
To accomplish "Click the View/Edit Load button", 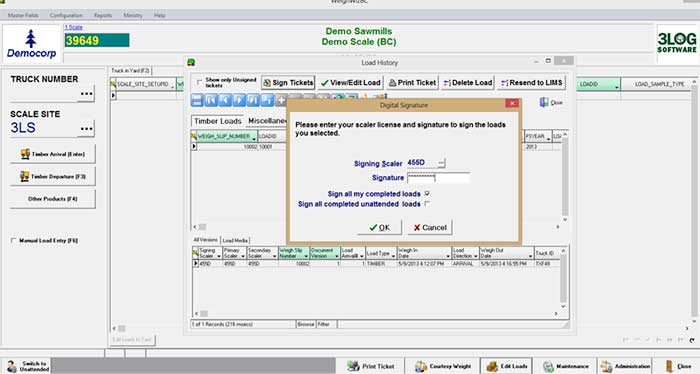I will coord(351,83).
